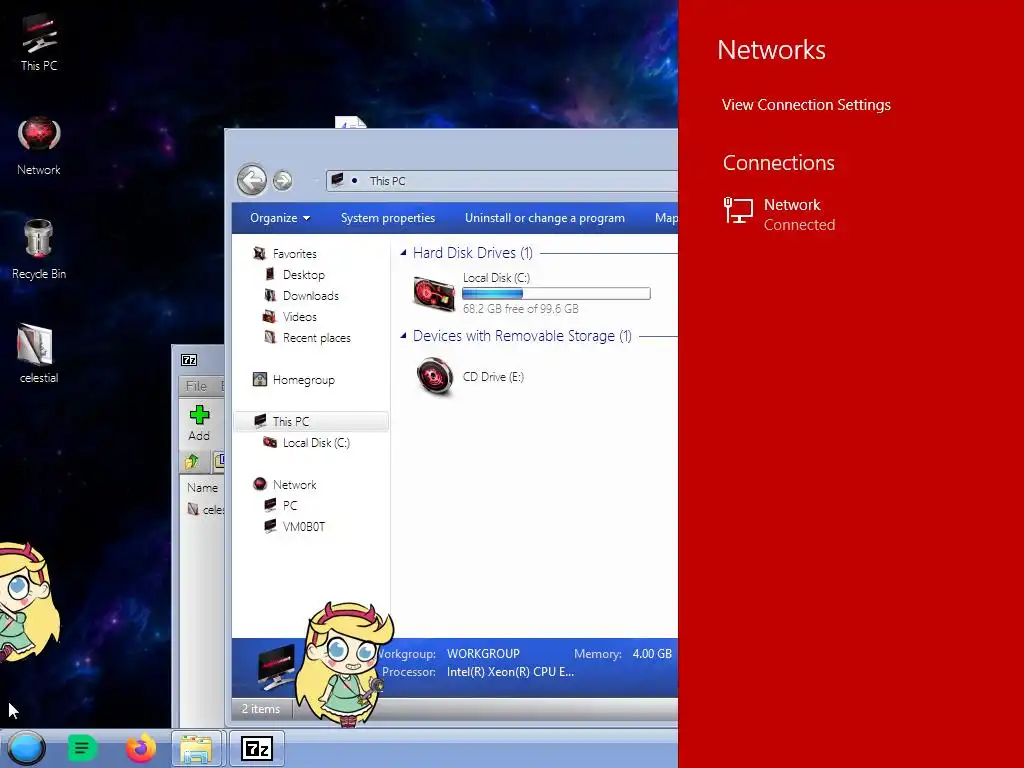Select Recent places in navigation pane
This screenshot has width=1024, height=768.
click(308, 338)
